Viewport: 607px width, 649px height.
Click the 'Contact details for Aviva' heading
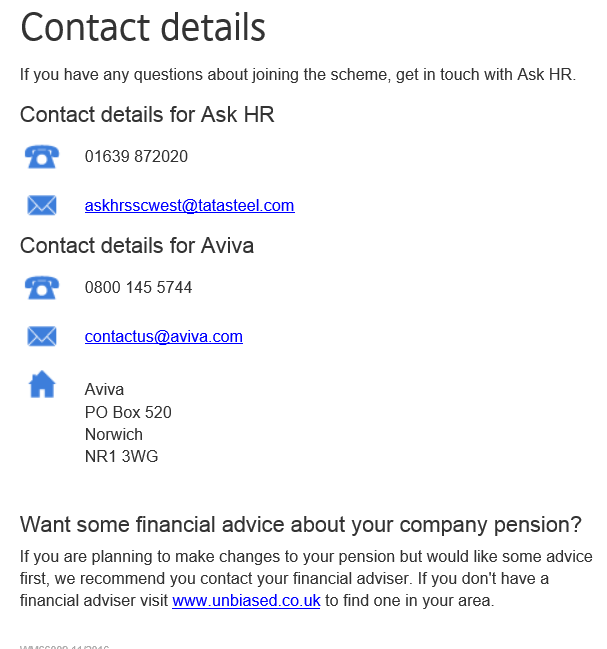click(x=137, y=245)
